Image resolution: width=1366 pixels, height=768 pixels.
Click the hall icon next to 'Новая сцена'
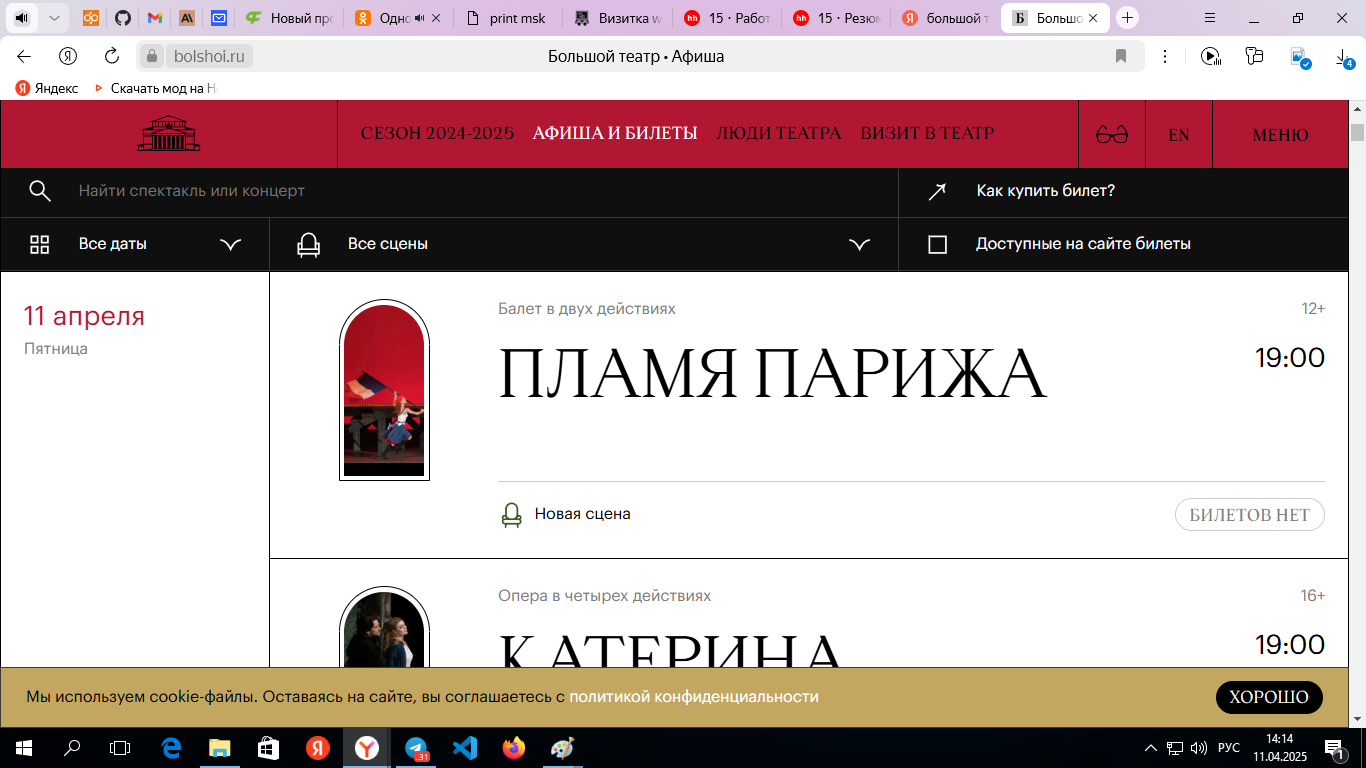(511, 515)
